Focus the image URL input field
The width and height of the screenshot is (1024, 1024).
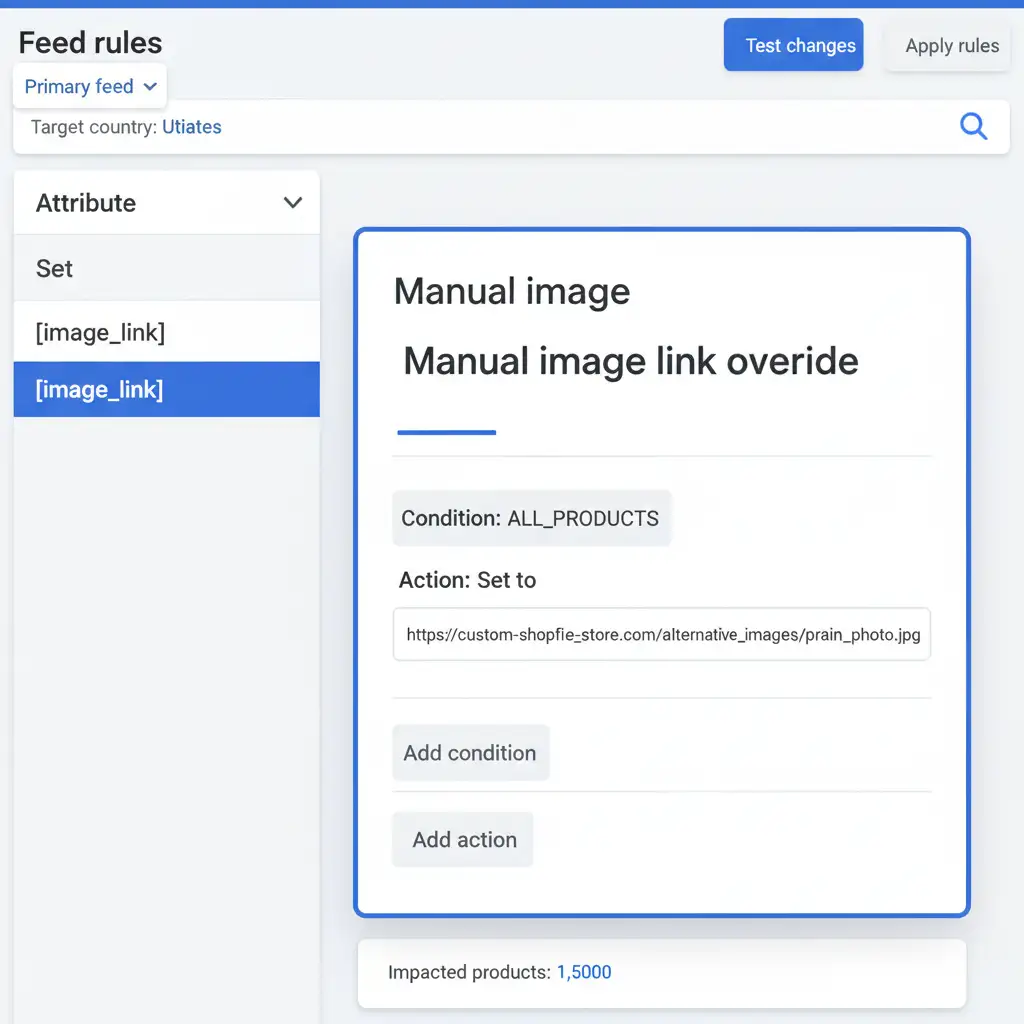pyautogui.click(x=662, y=634)
